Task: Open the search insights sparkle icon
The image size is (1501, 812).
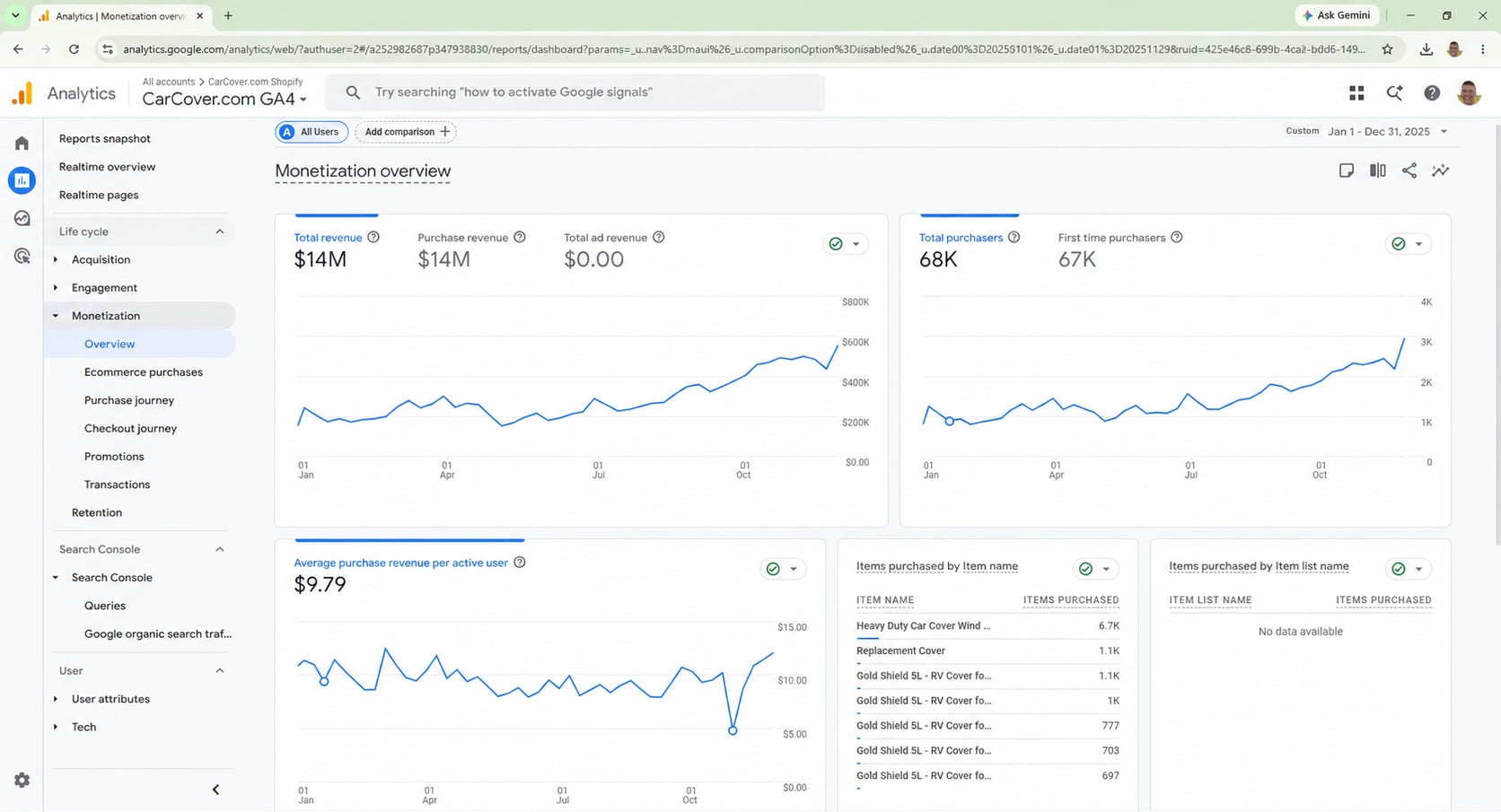Action: point(1394,92)
